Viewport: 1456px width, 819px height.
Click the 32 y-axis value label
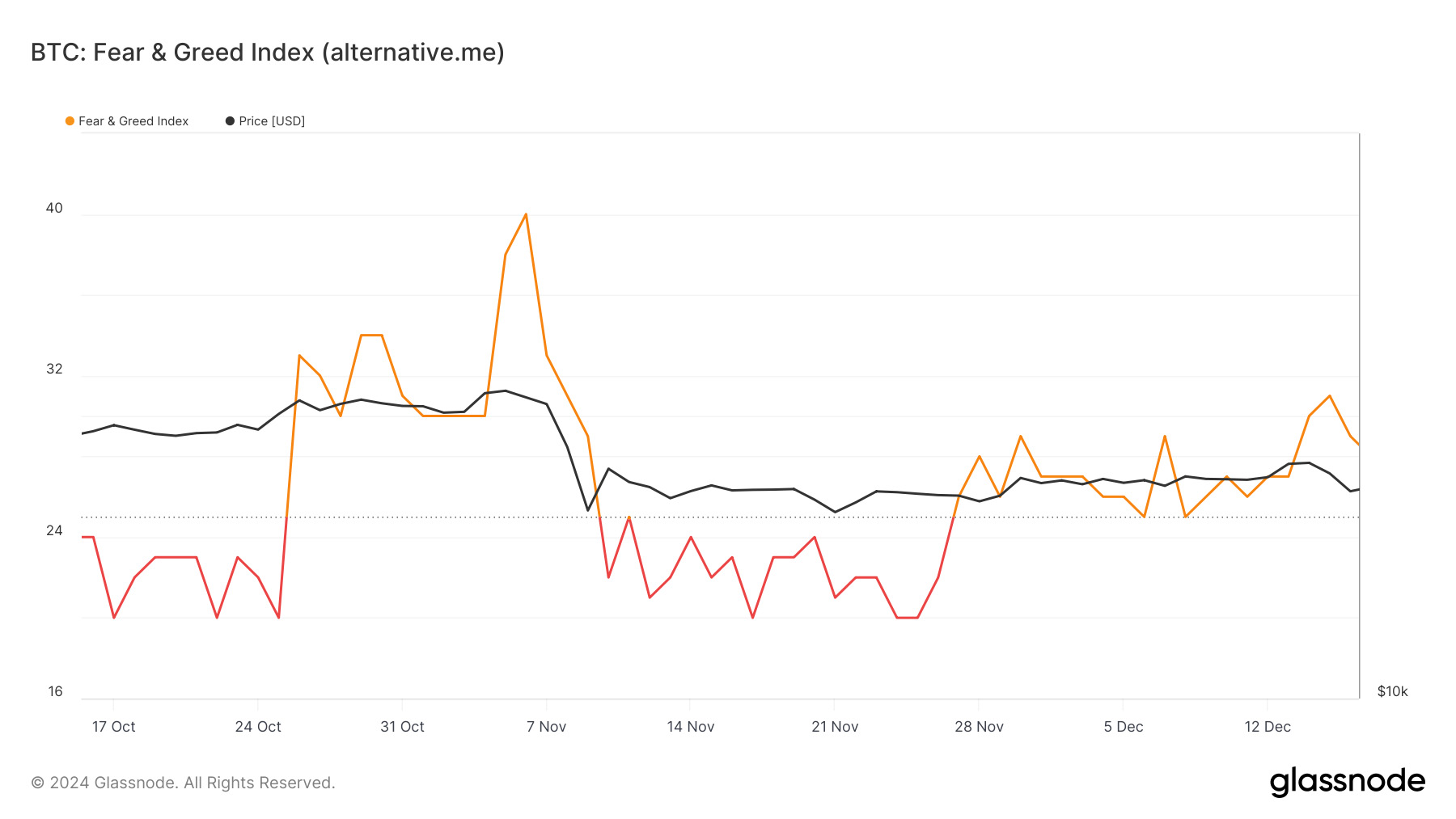pyautogui.click(x=54, y=369)
